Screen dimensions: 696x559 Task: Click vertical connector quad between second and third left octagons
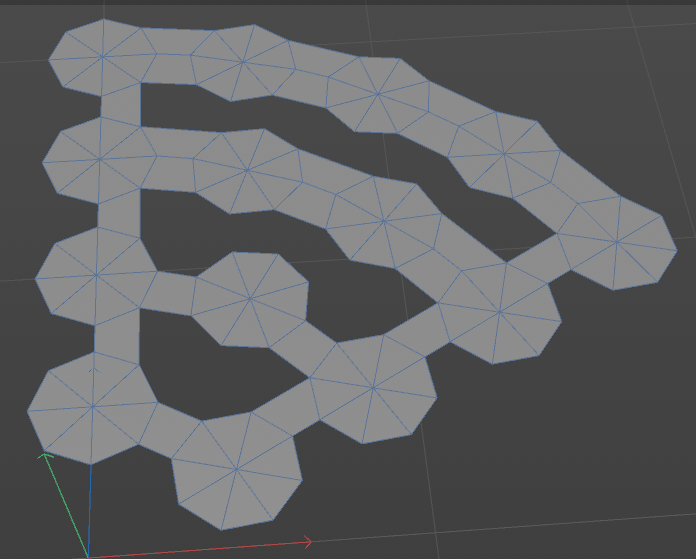[119, 214]
